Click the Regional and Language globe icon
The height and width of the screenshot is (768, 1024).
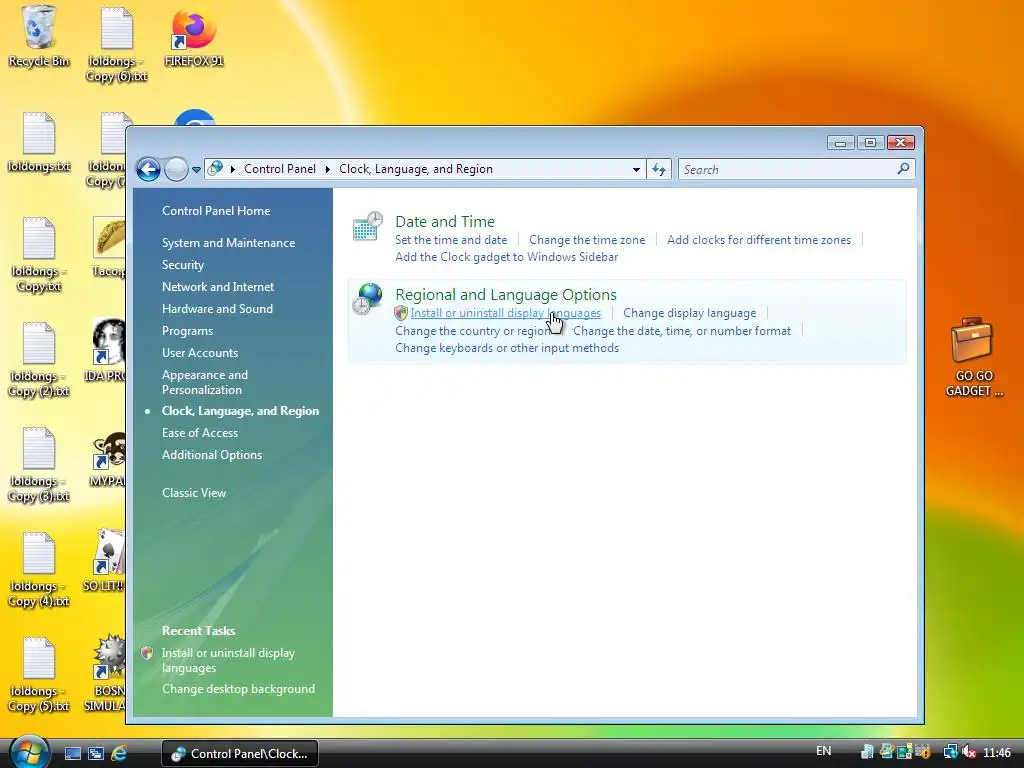tap(367, 299)
